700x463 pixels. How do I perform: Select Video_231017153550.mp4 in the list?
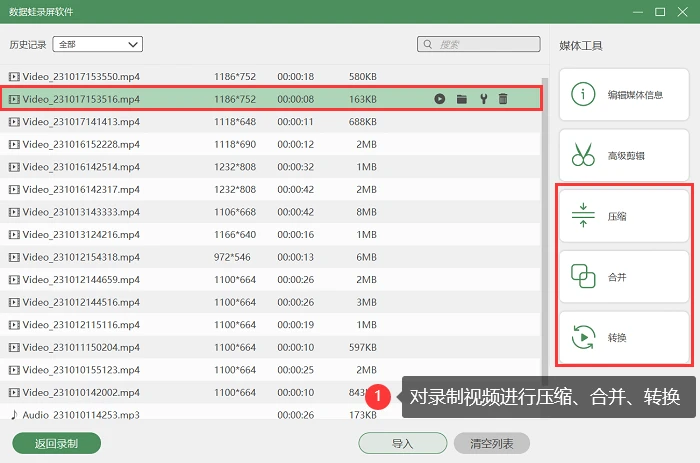pos(270,76)
